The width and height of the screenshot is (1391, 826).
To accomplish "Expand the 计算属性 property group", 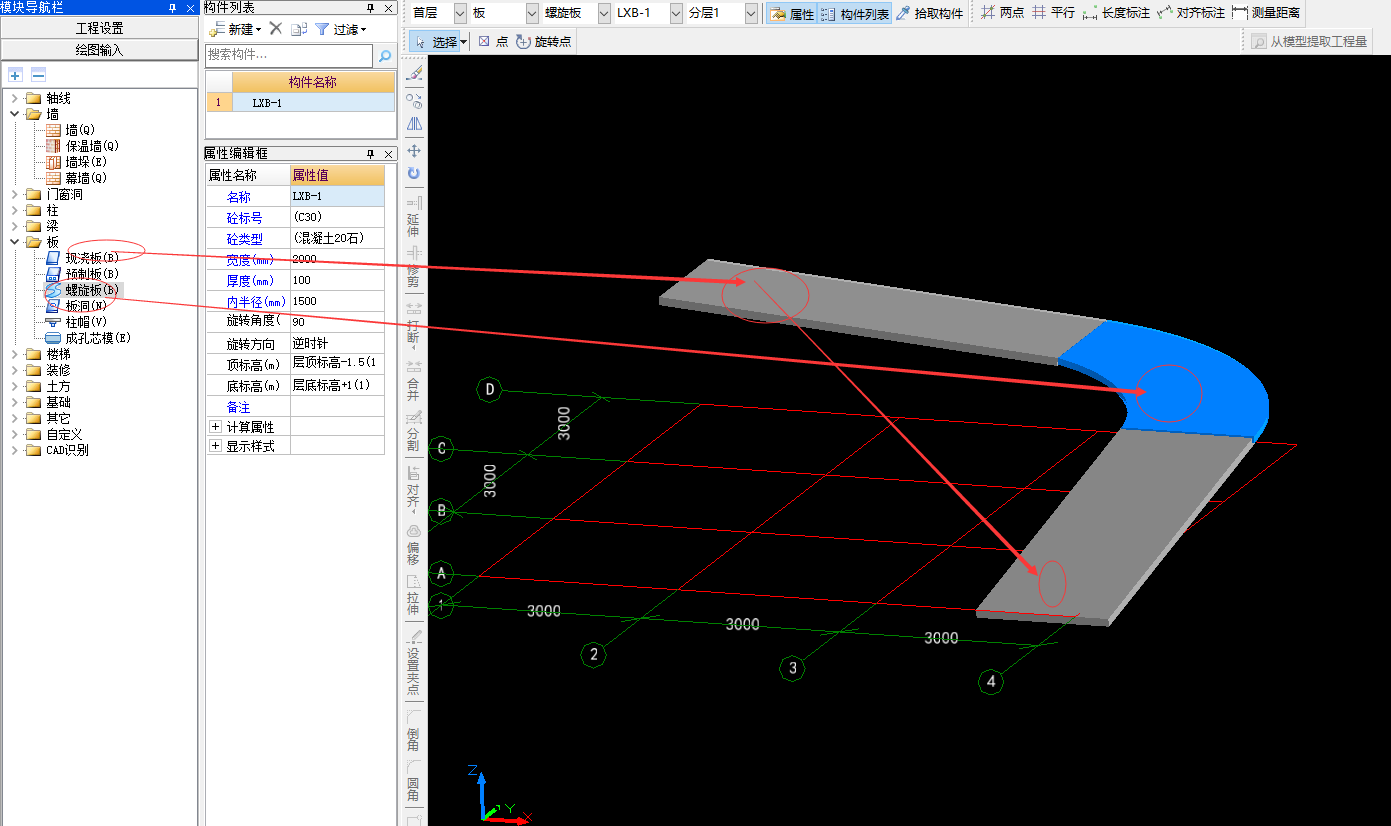I will pyautogui.click(x=215, y=427).
